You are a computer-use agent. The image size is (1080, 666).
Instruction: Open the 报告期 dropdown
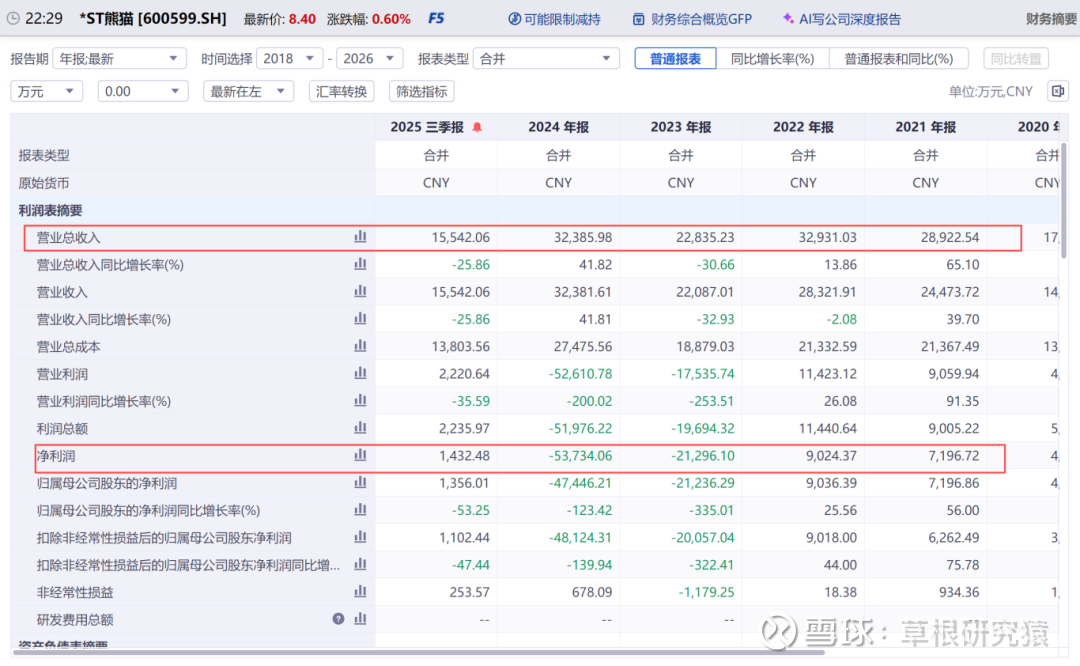[119, 59]
